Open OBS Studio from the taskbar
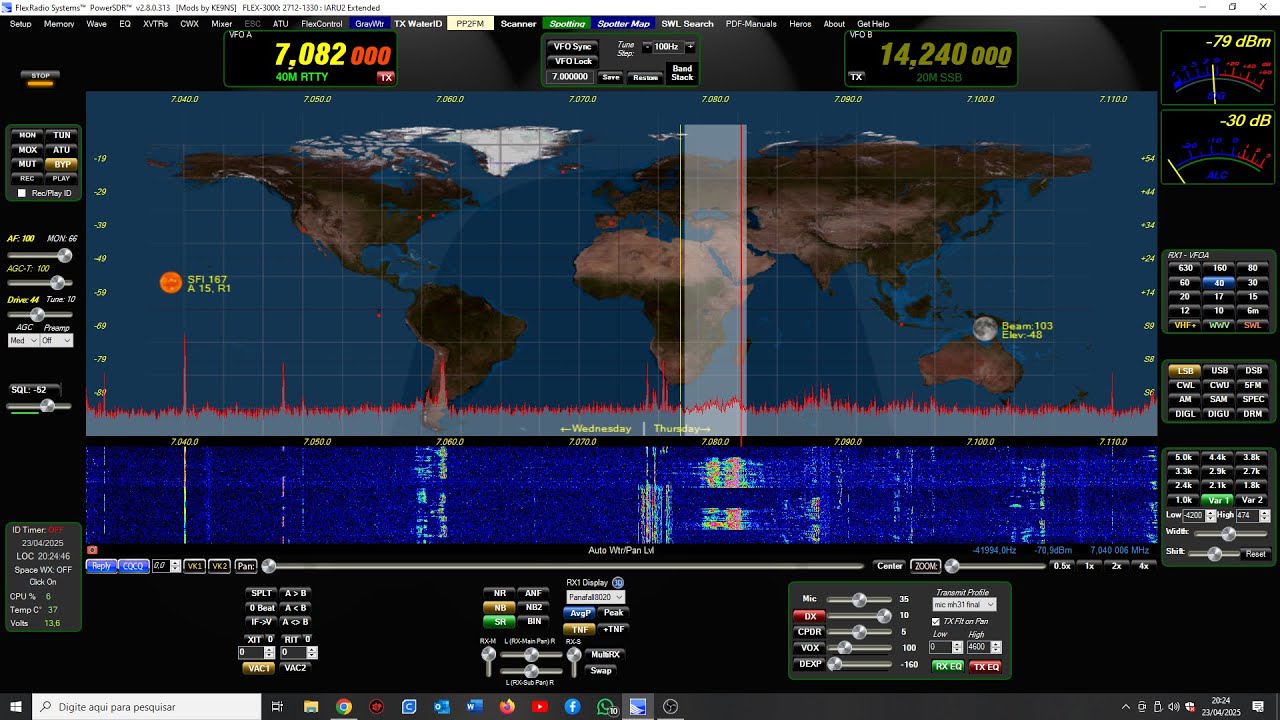This screenshot has height=720, width=1280. 671,707
